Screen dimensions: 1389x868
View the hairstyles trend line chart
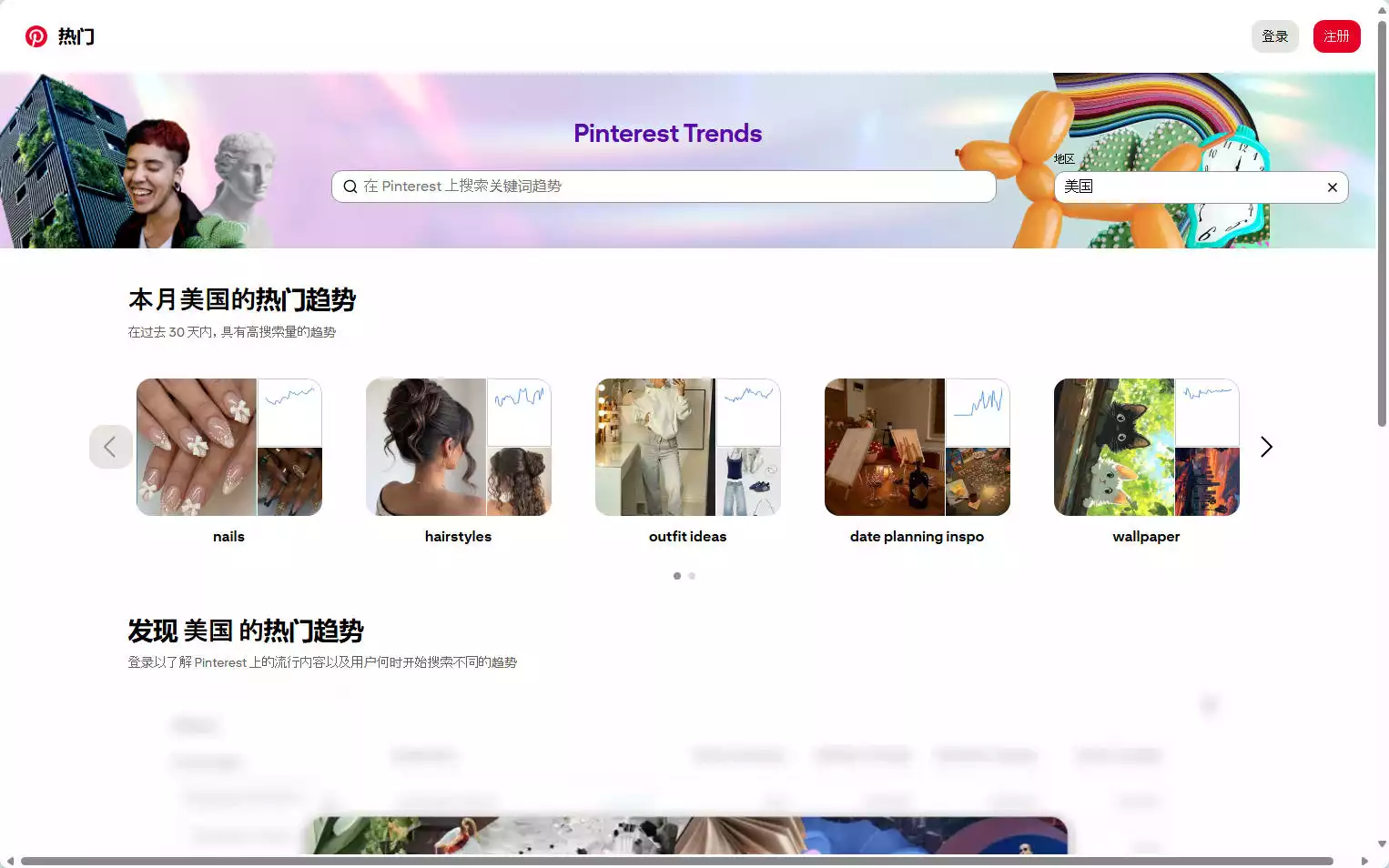(520, 412)
